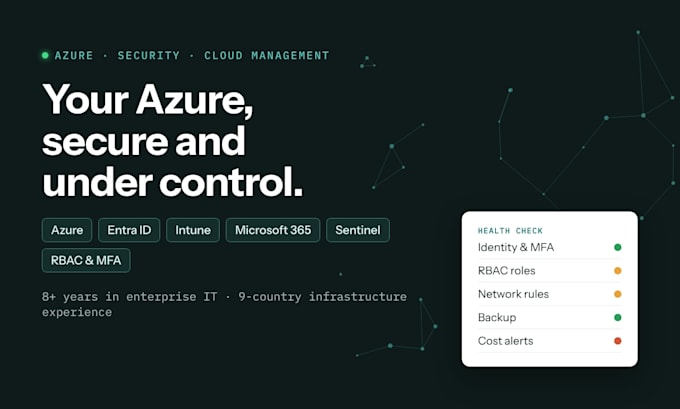Select the Network rules row label
680x409 pixels.
pyautogui.click(x=513, y=294)
